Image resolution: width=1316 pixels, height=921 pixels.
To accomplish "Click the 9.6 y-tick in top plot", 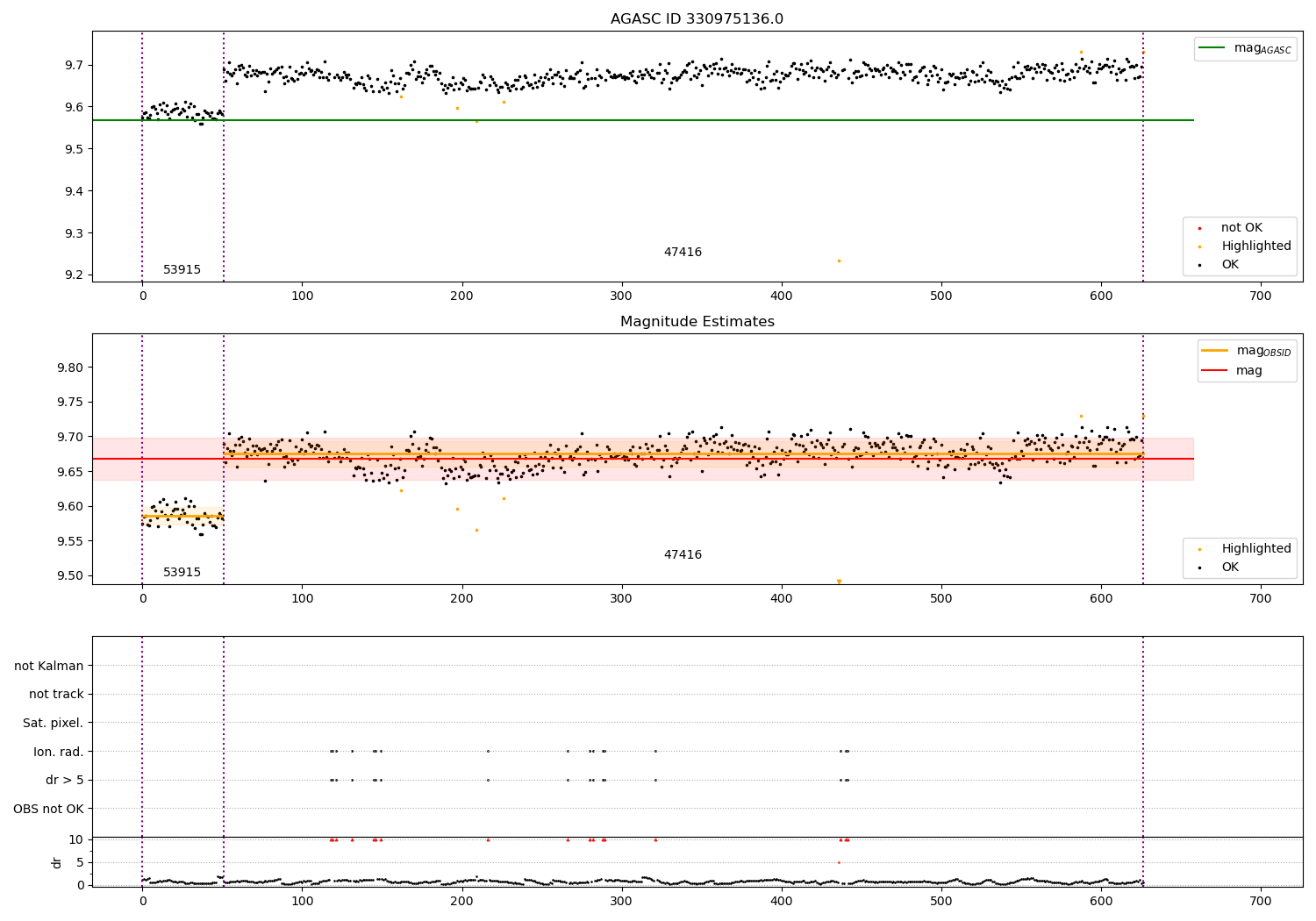I will click(75, 108).
